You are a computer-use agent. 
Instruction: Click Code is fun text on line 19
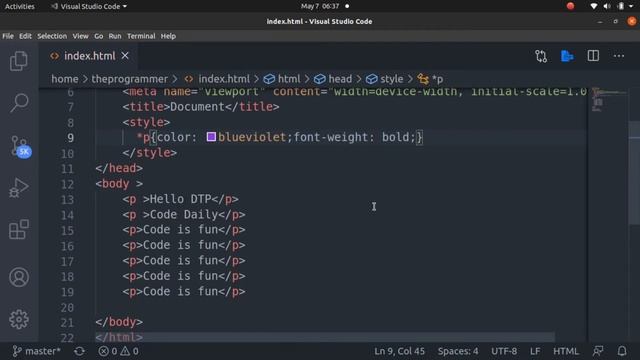point(180,291)
